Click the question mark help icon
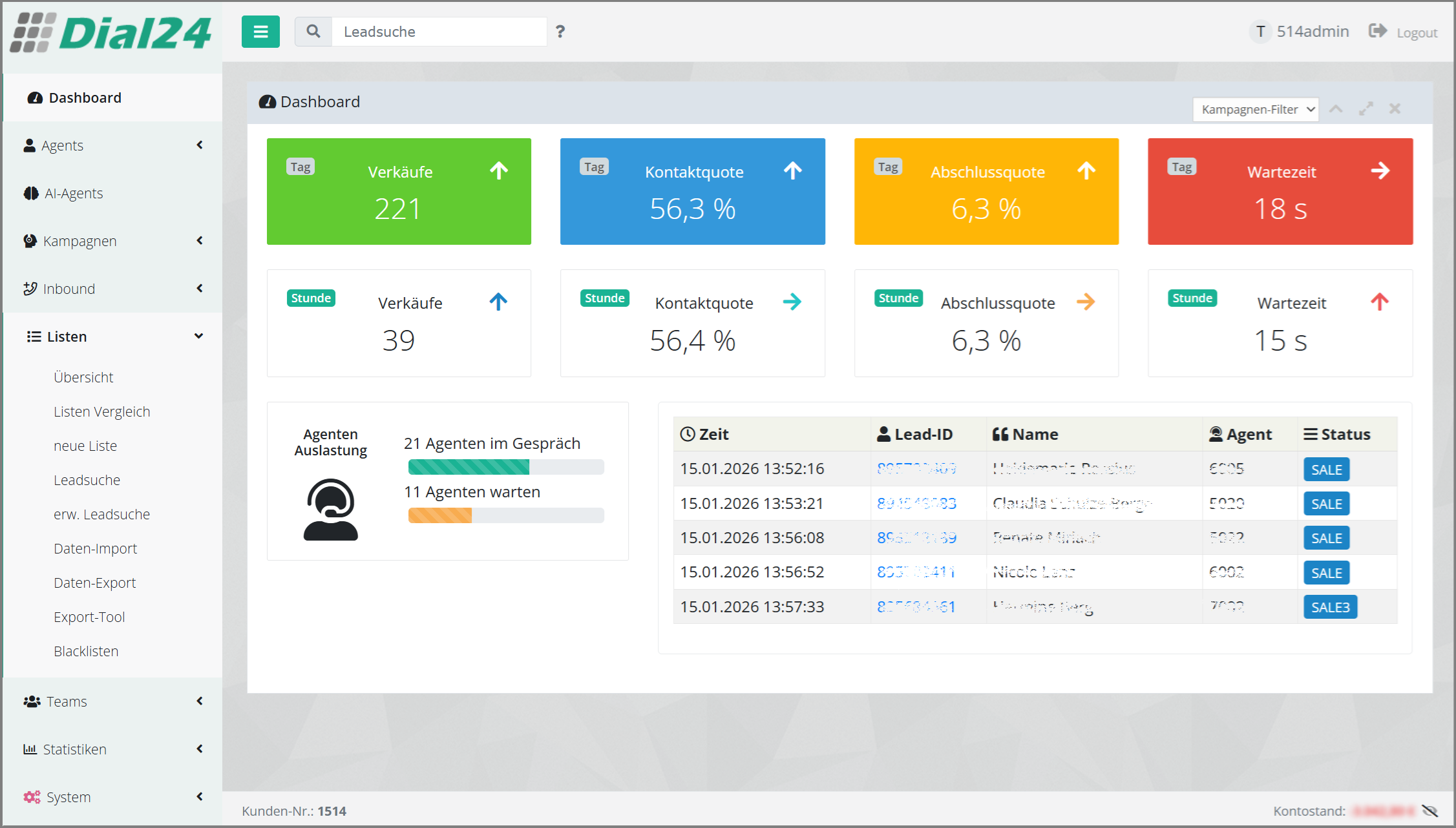1456x828 pixels. coord(560,31)
